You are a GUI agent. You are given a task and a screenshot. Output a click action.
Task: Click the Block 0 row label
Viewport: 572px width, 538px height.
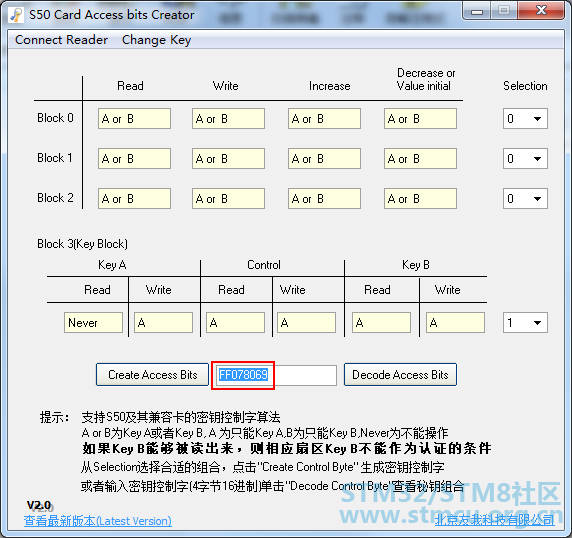(x=55, y=118)
